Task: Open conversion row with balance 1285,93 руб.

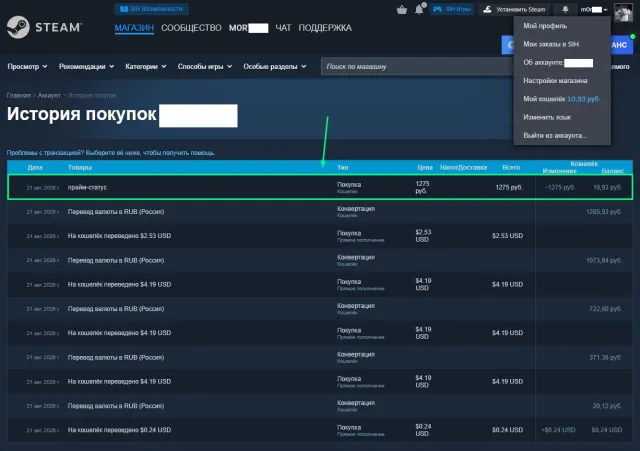Action: [320, 211]
